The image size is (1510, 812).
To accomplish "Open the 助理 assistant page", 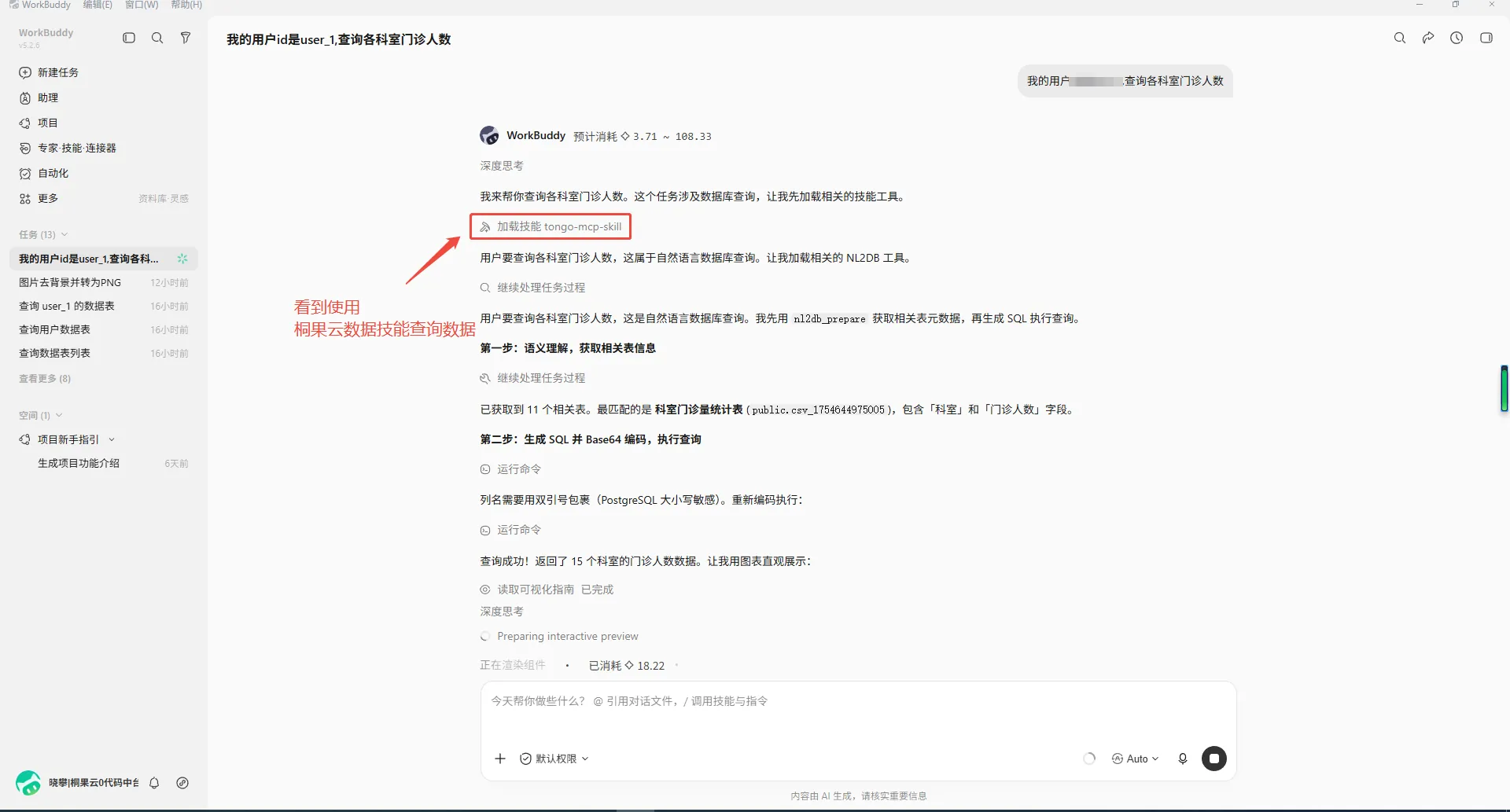I will [x=39, y=97].
